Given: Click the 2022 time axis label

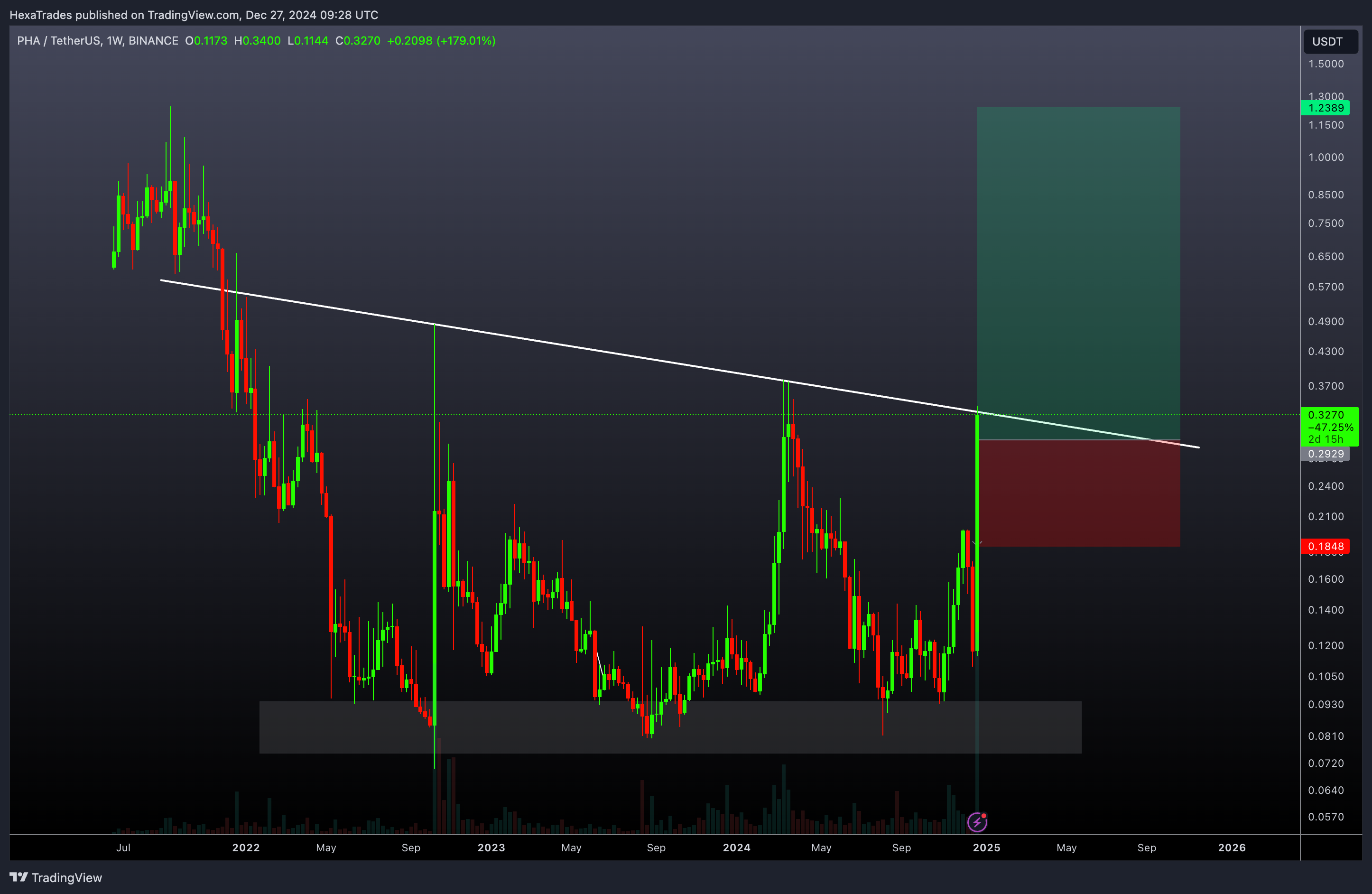Looking at the screenshot, I should pyautogui.click(x=246, y=848).
